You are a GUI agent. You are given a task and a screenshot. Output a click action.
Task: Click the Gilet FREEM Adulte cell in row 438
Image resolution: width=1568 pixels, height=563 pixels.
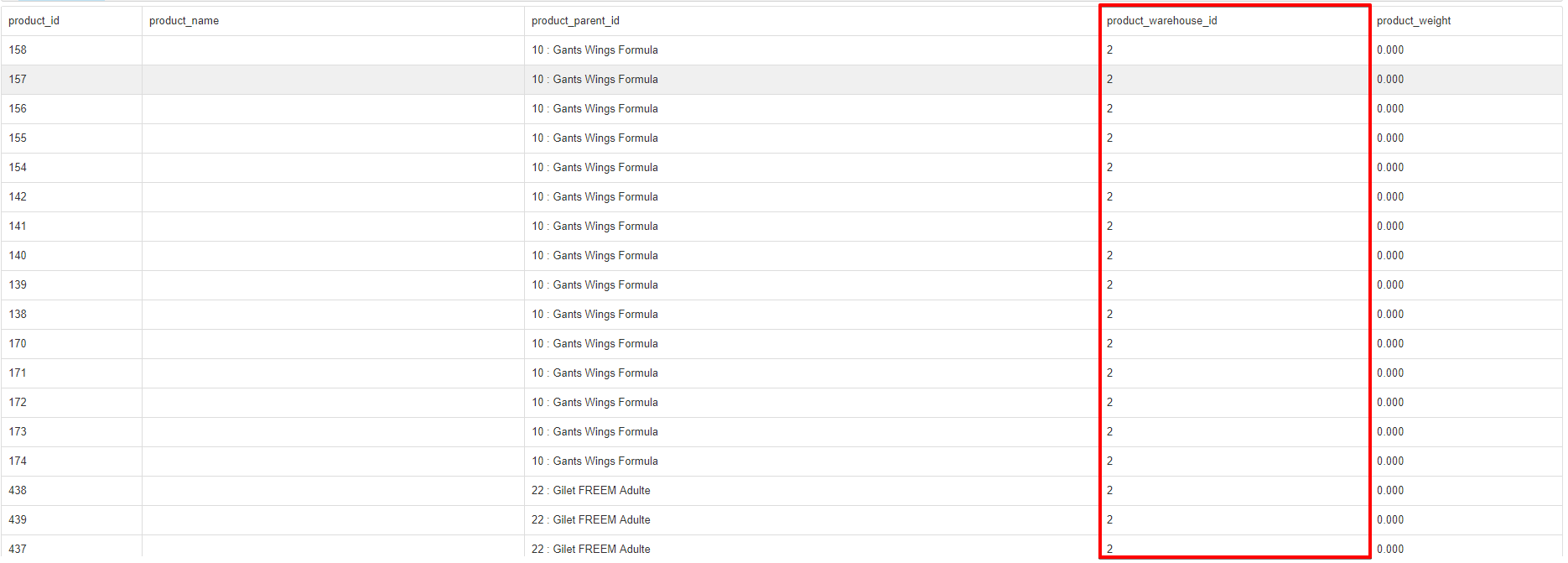(x=591, y=491)
